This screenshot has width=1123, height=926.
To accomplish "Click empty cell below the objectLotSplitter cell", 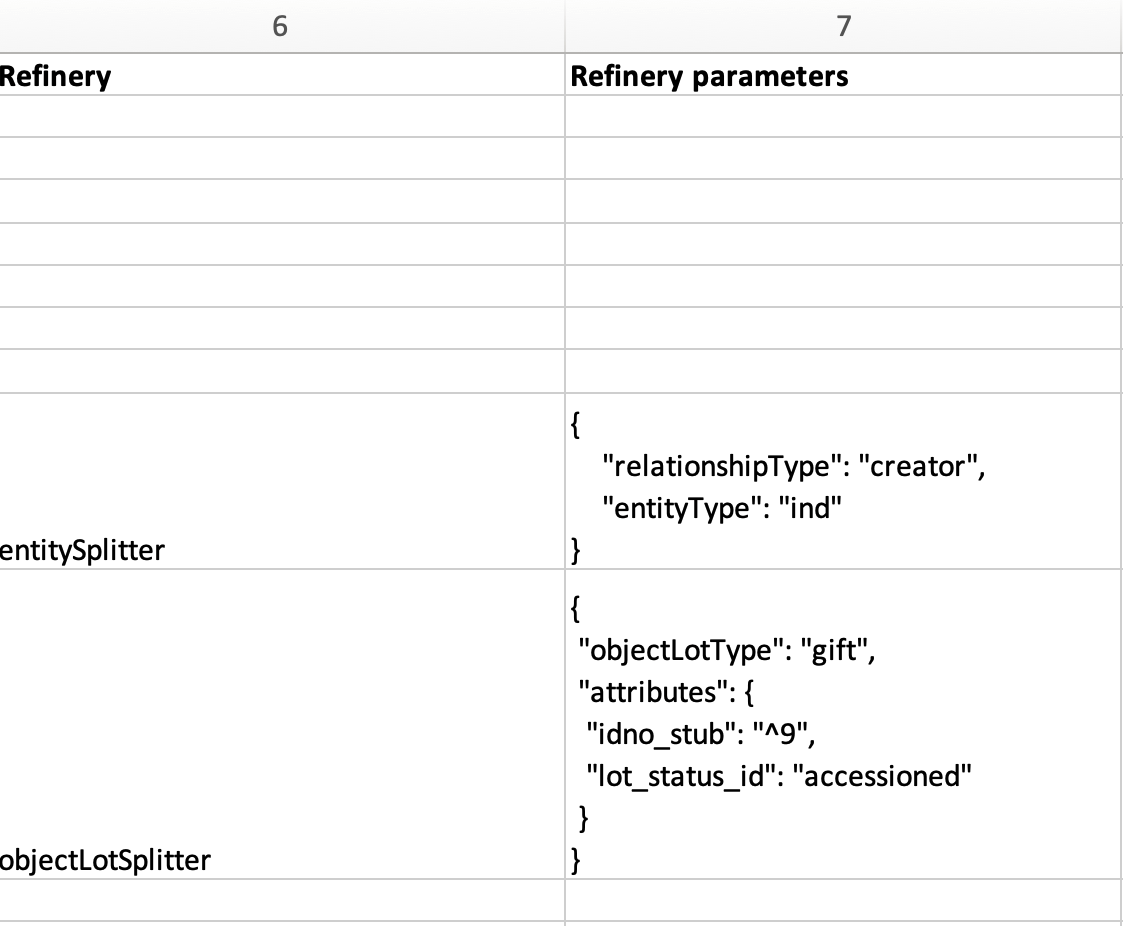I will (280, 901).
